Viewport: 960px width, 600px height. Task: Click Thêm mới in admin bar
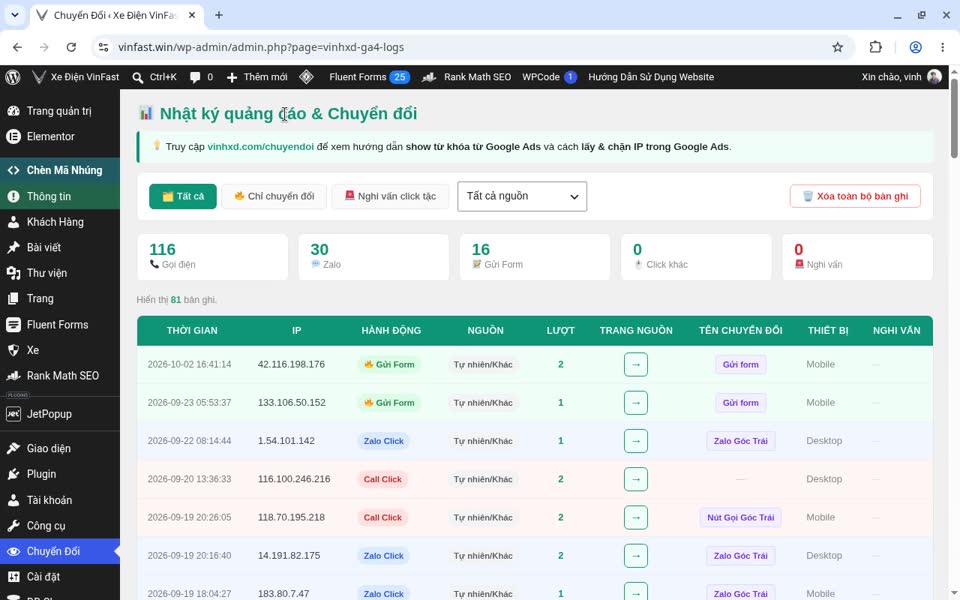tap(257, 77)
